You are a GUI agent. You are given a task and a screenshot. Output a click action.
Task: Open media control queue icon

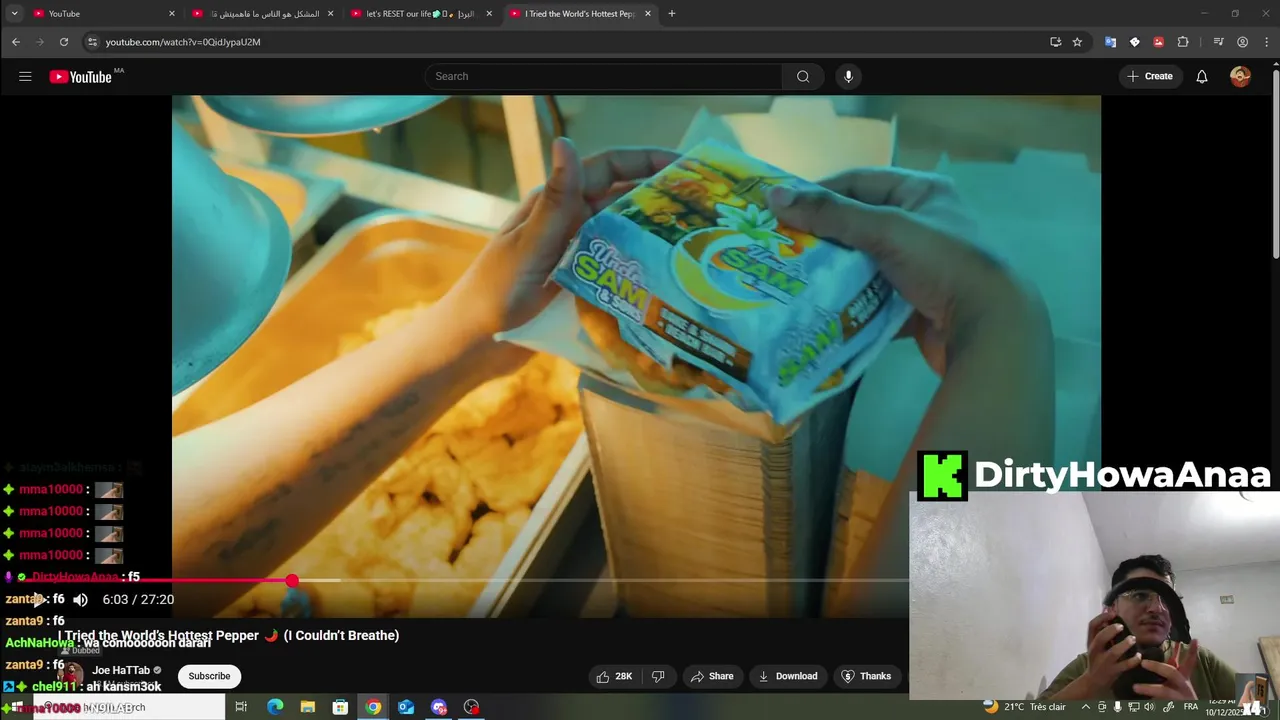[x=1218, y=42]
